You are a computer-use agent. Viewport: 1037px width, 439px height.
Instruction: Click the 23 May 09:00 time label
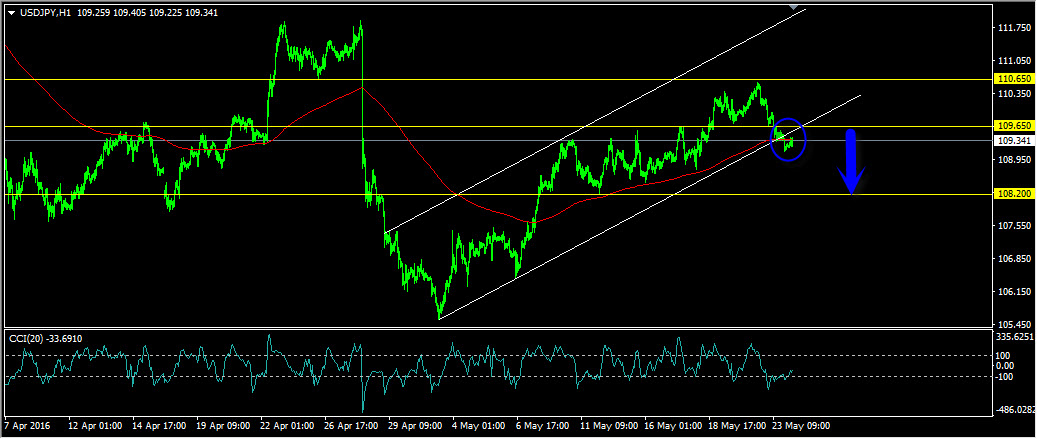[801, 425]
